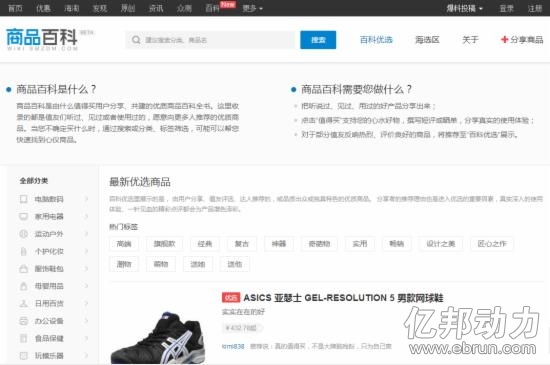Click the 日用百货 category icon
The width and height of the screenshot is (550, 365).
click(24, 304)
